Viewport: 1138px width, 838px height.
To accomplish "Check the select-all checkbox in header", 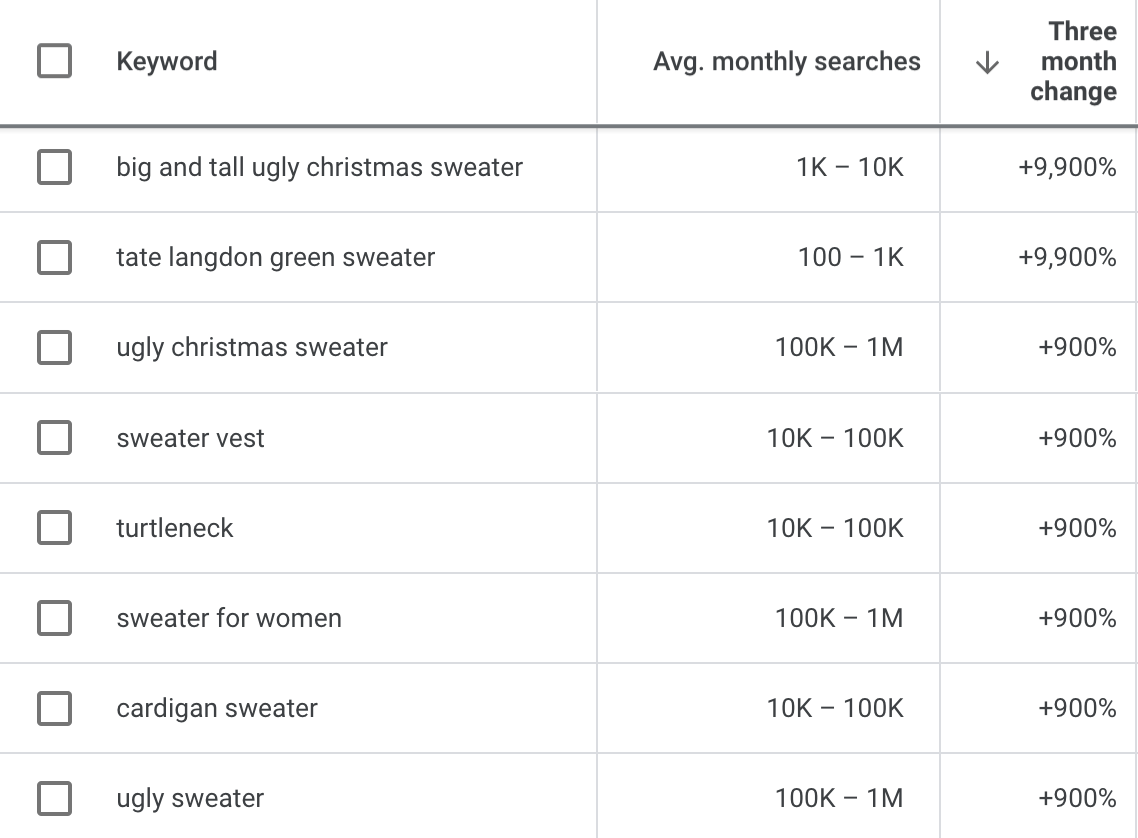I will (x=53, y=61).
